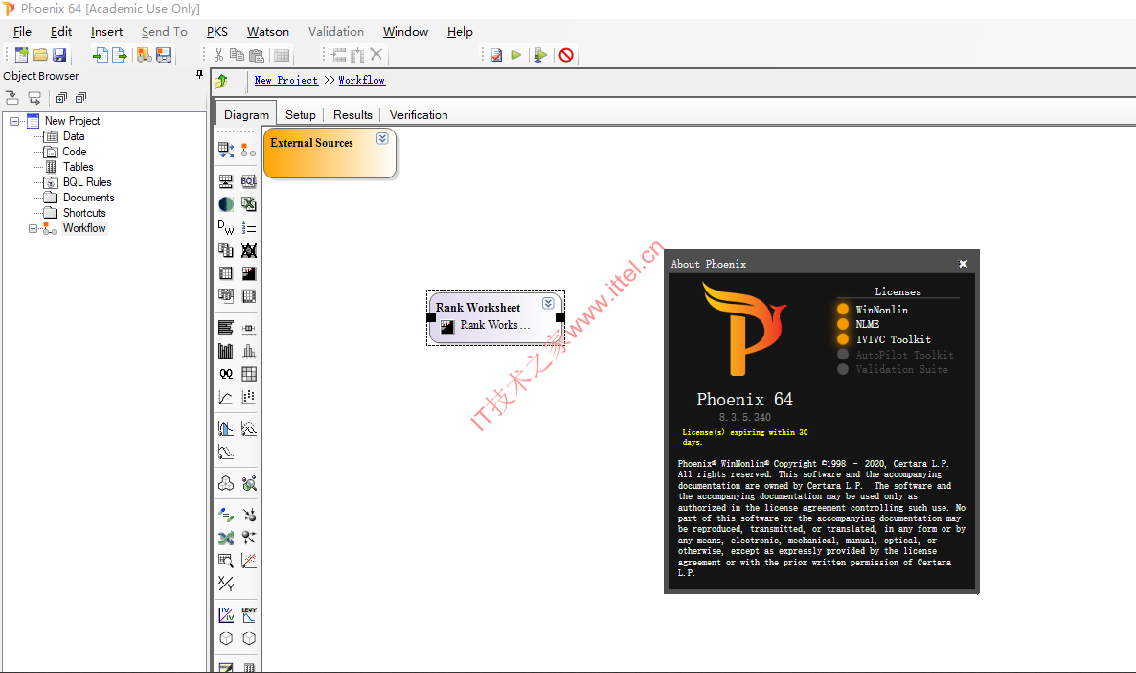Open the PKS menu

click(217, 32)
